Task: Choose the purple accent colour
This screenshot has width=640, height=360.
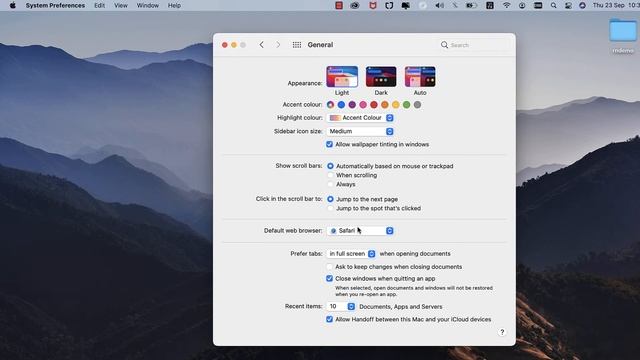Action: pyautogui.click(x=352, y=105)
